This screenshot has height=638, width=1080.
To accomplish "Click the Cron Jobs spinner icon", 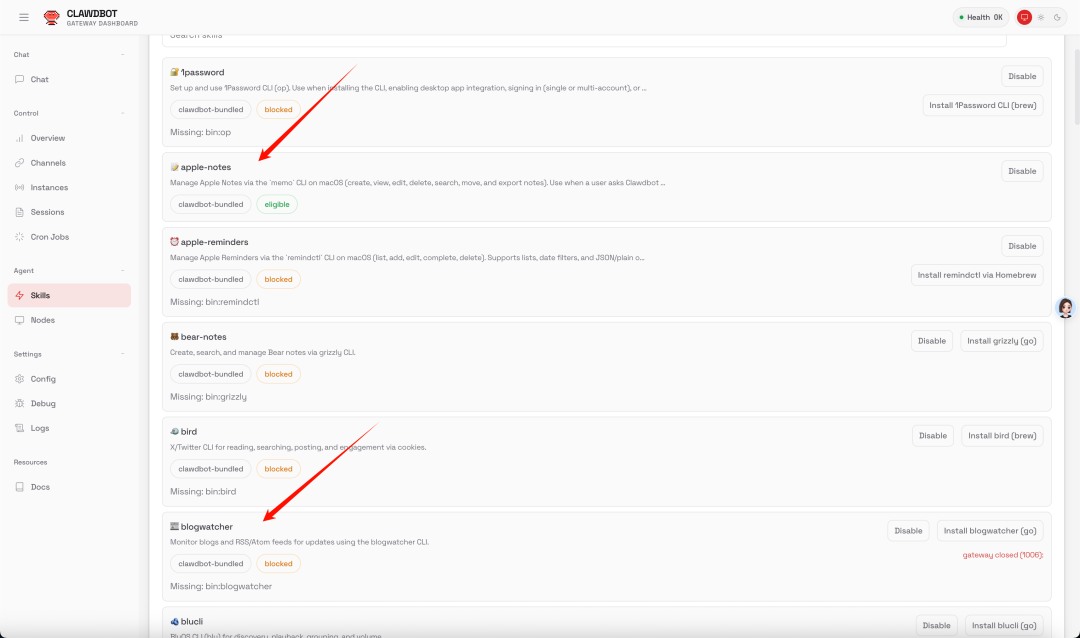I will (19, 236).
